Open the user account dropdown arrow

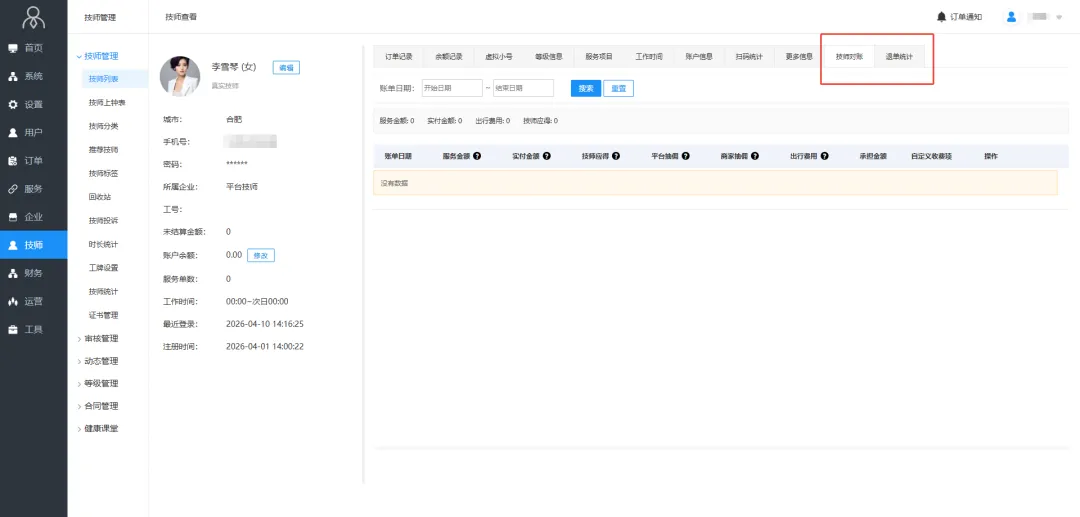(x=1059, y=17)
